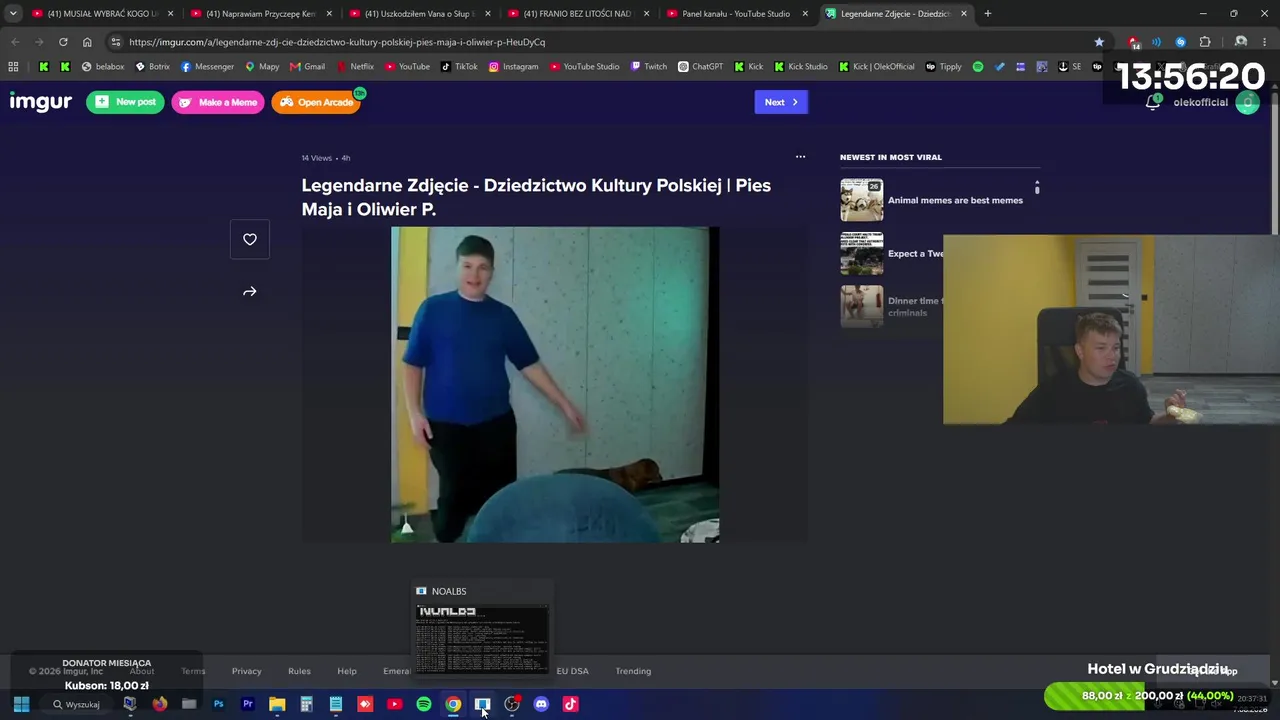The height and width of the screenshot is (720, 1280).
Task: Open Photoshop from the taskbar
Action: coord(218,704)
